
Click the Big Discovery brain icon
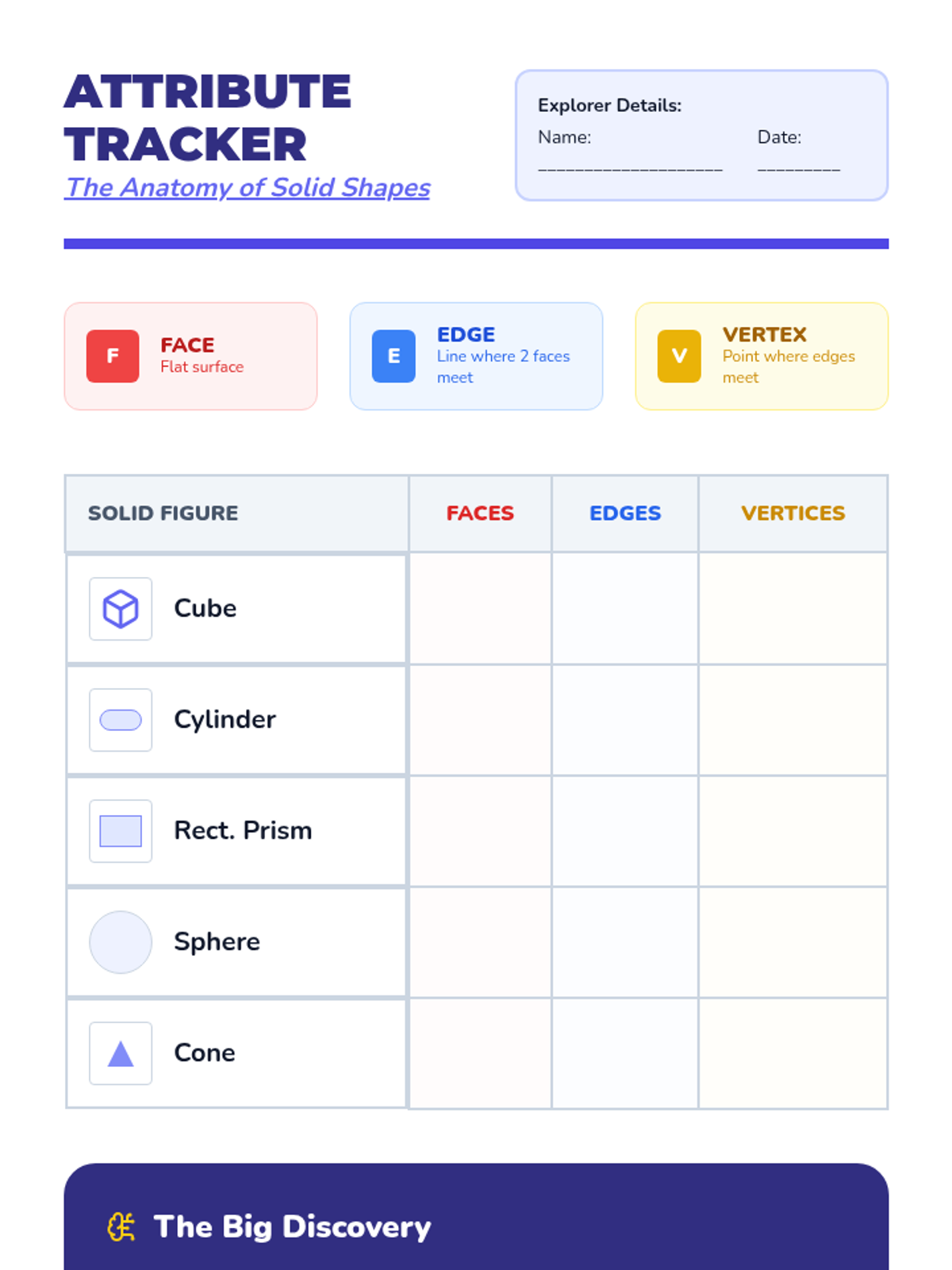(x=121, y=1226)
